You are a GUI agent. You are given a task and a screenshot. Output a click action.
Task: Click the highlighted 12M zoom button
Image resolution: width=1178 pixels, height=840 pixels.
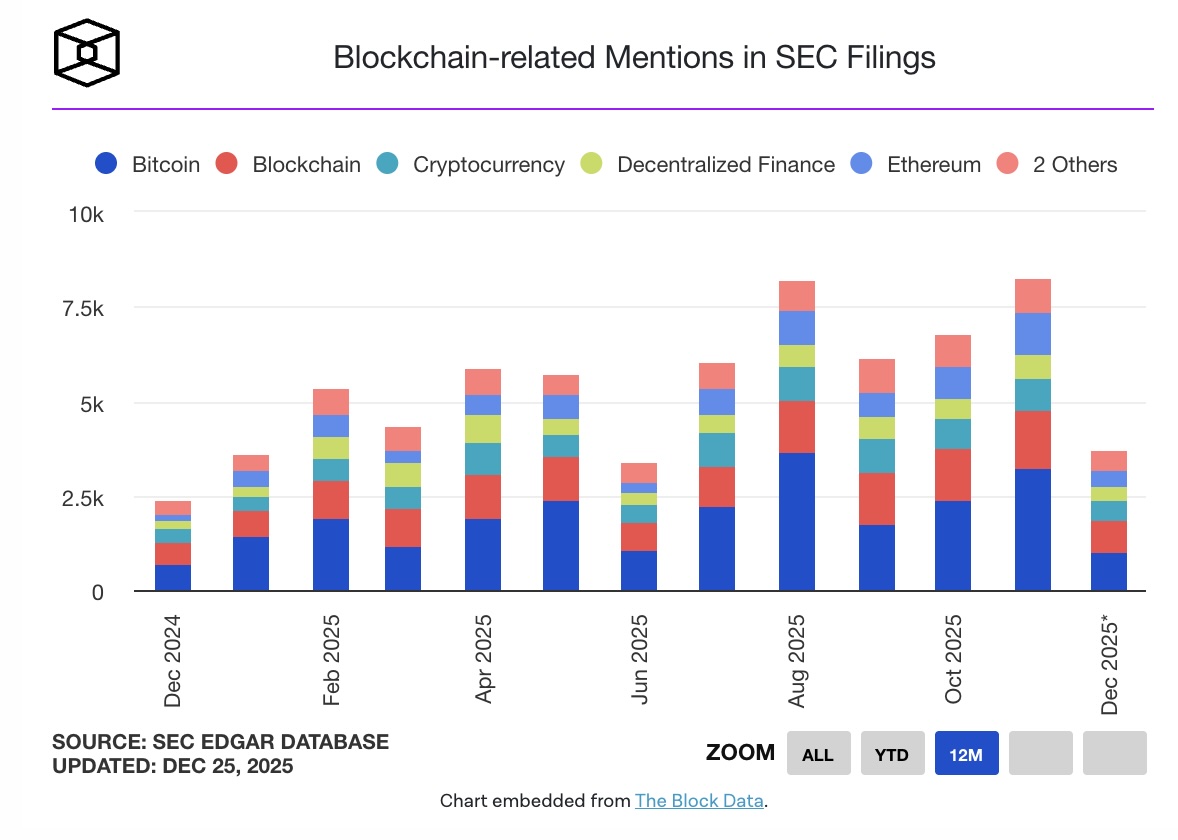966,753
